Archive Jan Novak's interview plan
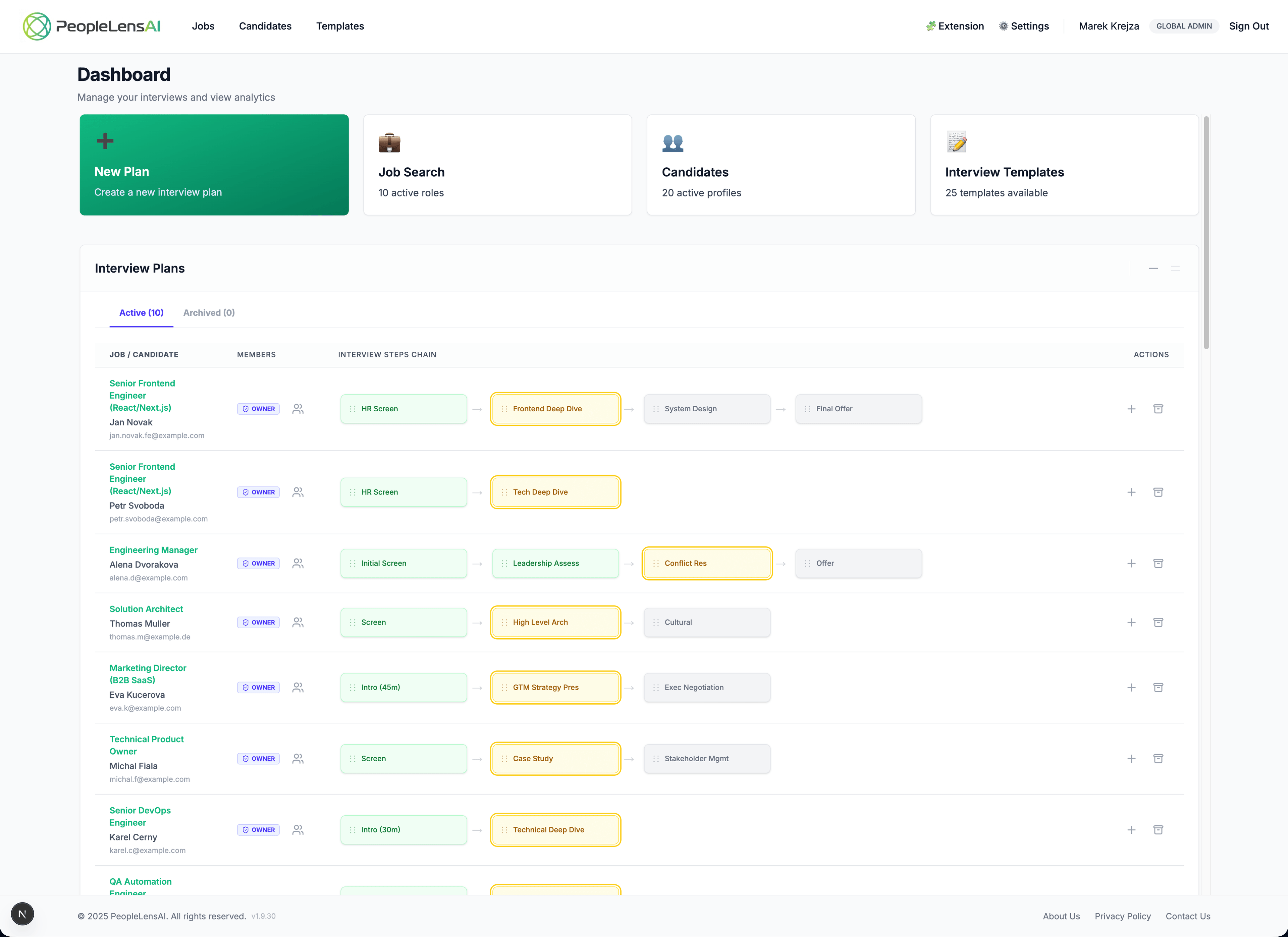 1159,409
